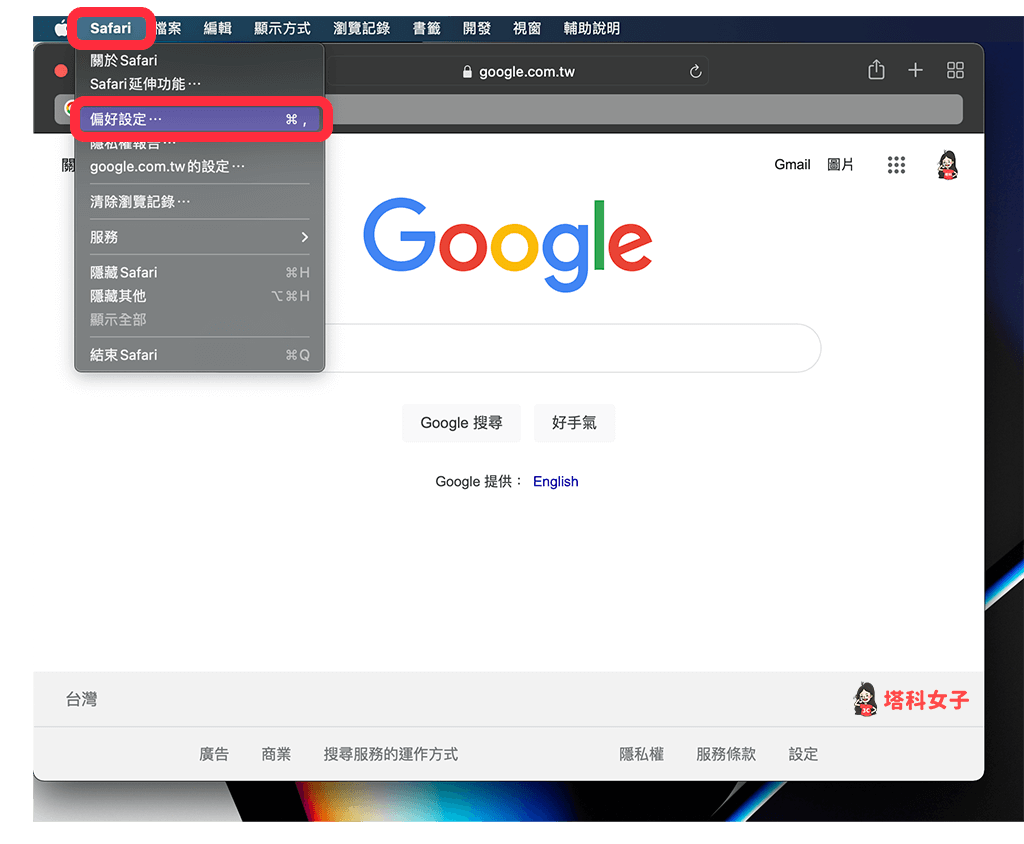Open the 瀏覽記錄 menu

click(x=361, y=28)
